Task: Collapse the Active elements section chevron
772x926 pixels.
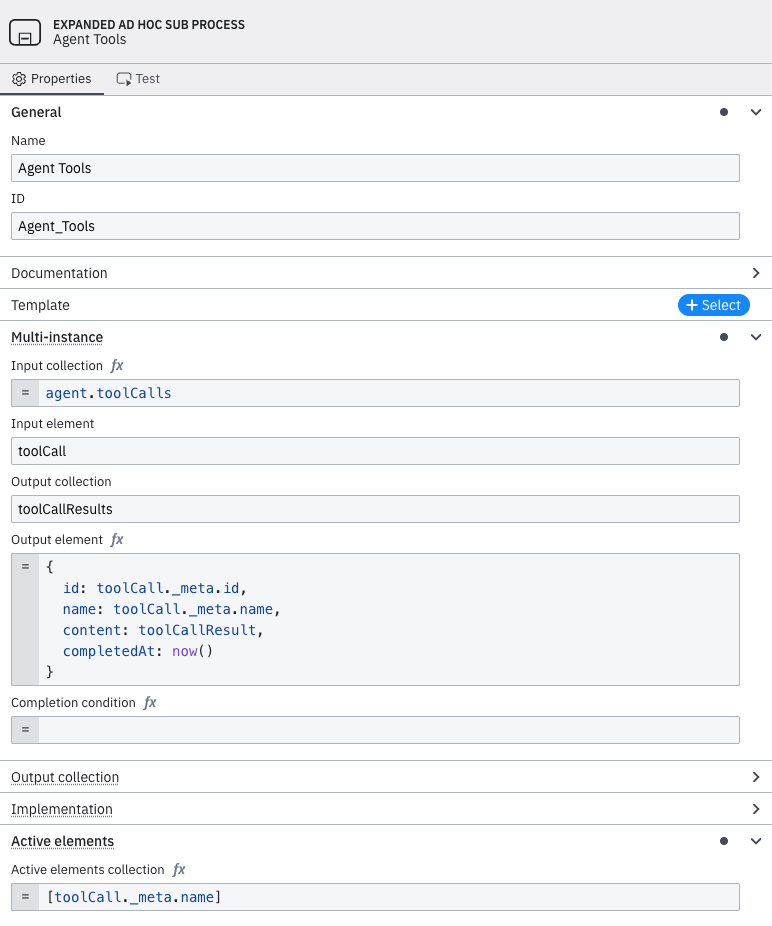Action: click(755, 841)
